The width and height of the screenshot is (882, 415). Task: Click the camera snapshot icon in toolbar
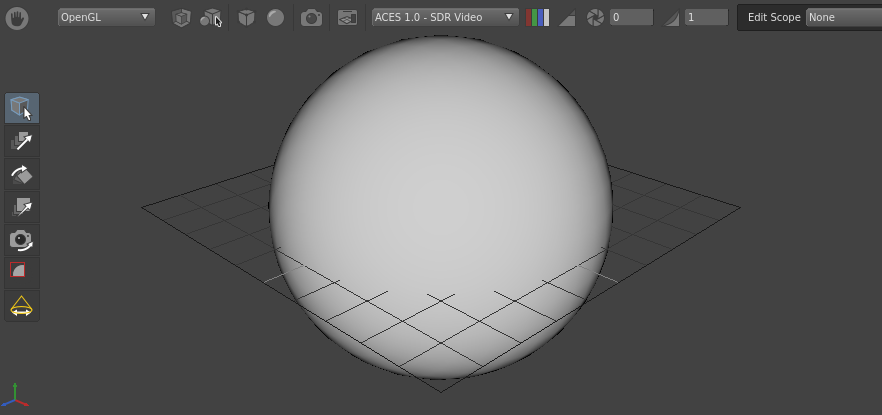pos(312,18)
